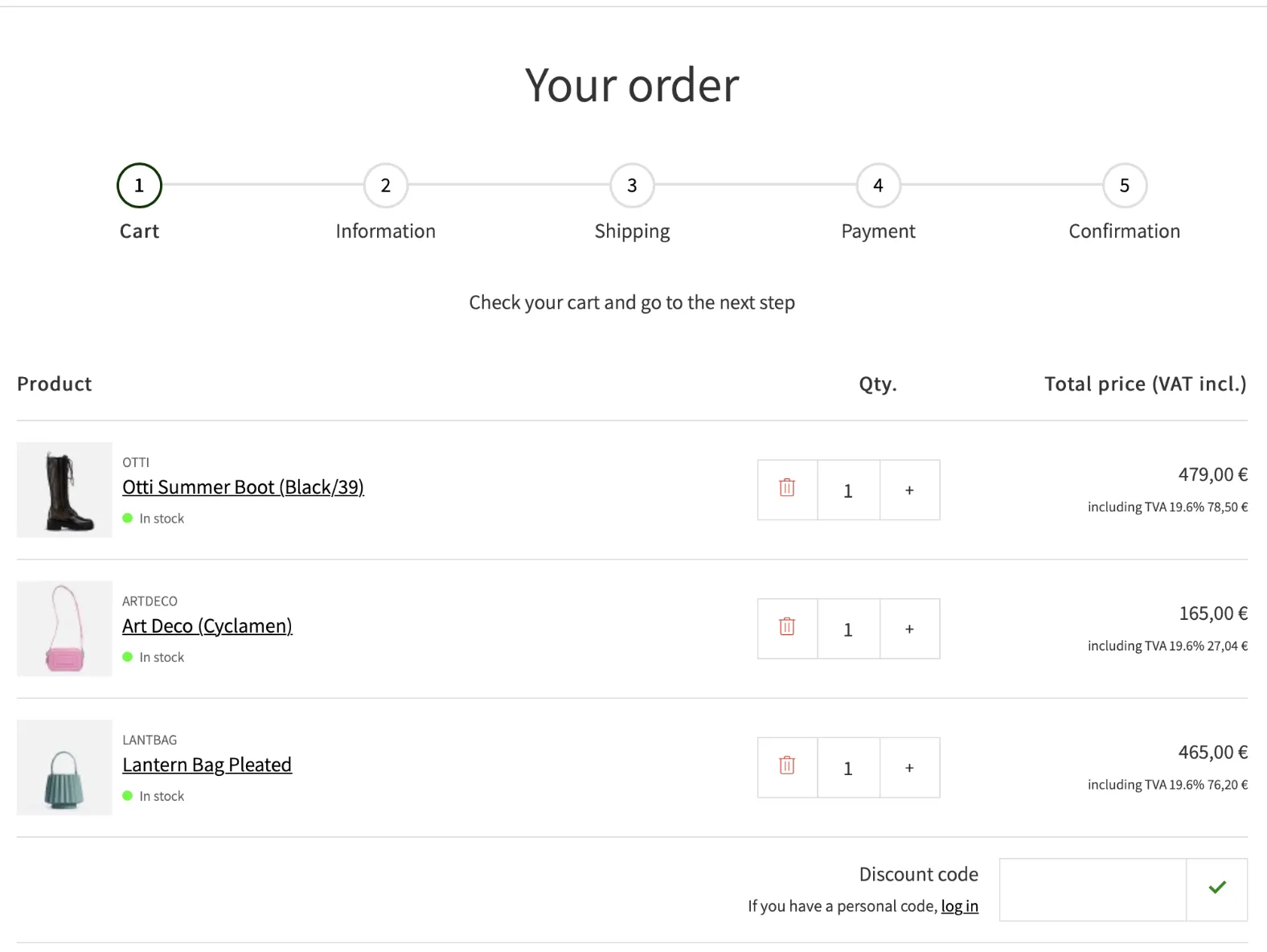Apply discount code with green checkmark
Image resolution: width=1267 pixels, height=952 pixels.
[1216, 888]
